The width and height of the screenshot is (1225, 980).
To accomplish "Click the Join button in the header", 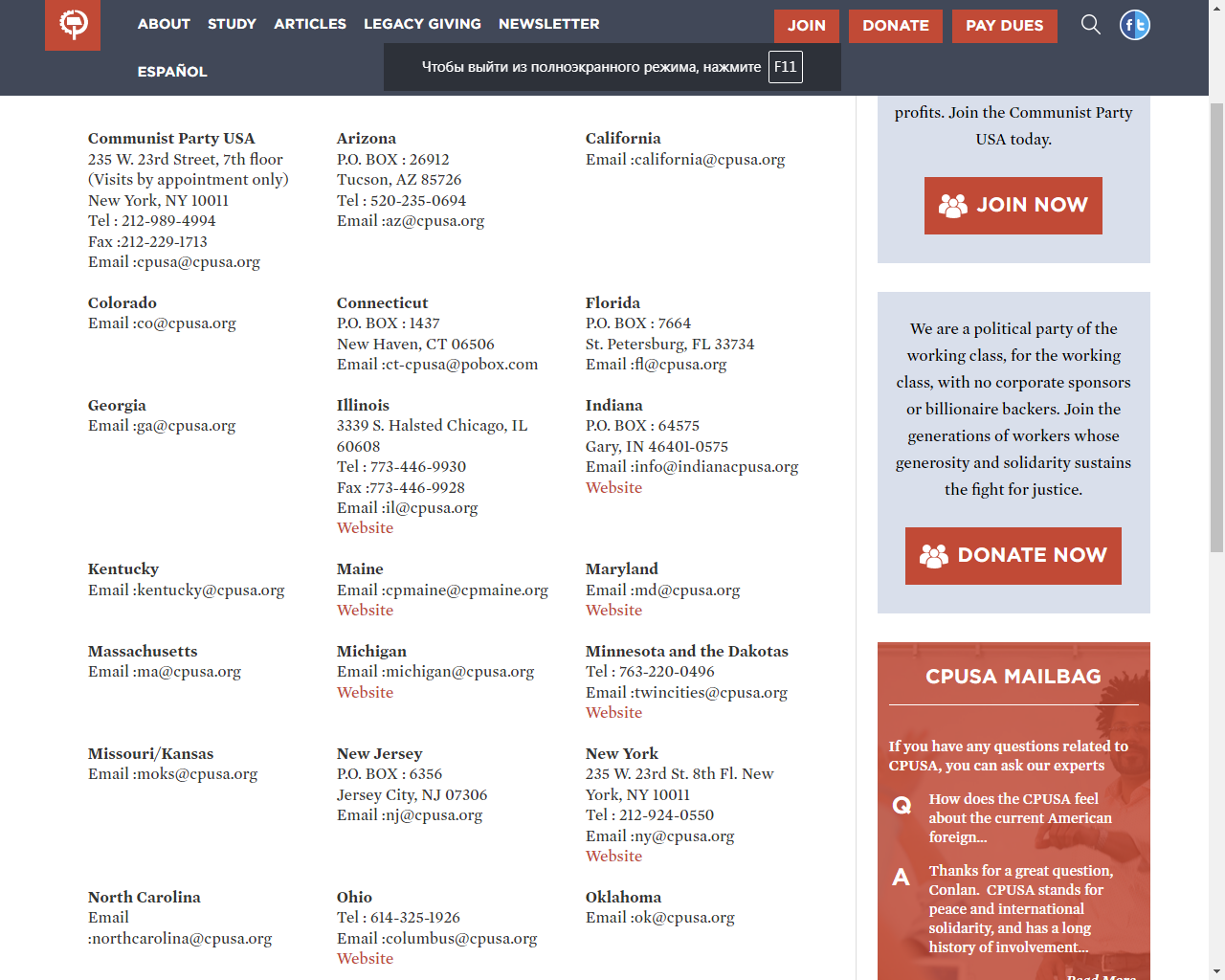I will pos(807,26).
